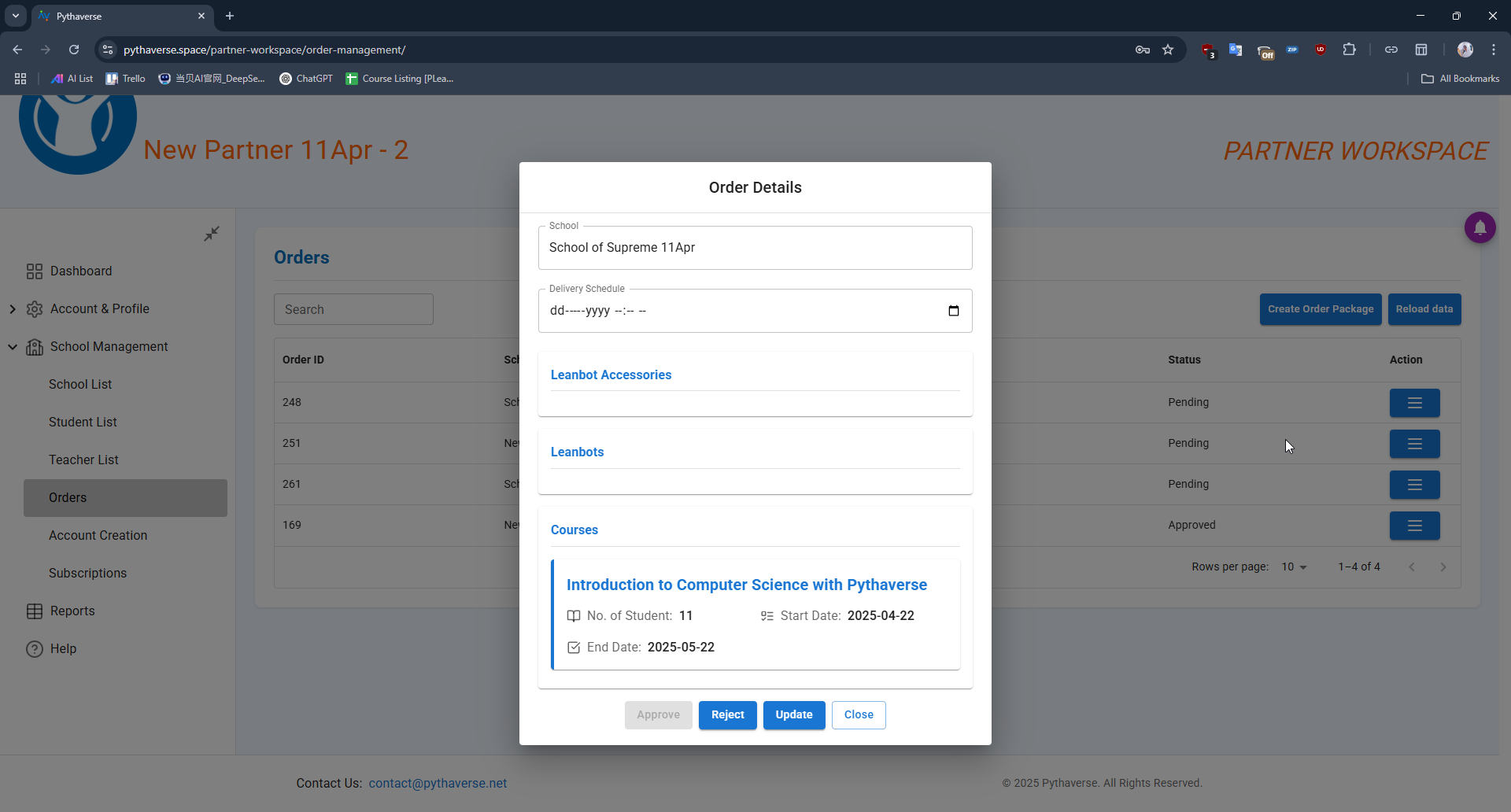Open action menu for order 261
This screenshot has height=812, width=1511.
point(1414,485)
